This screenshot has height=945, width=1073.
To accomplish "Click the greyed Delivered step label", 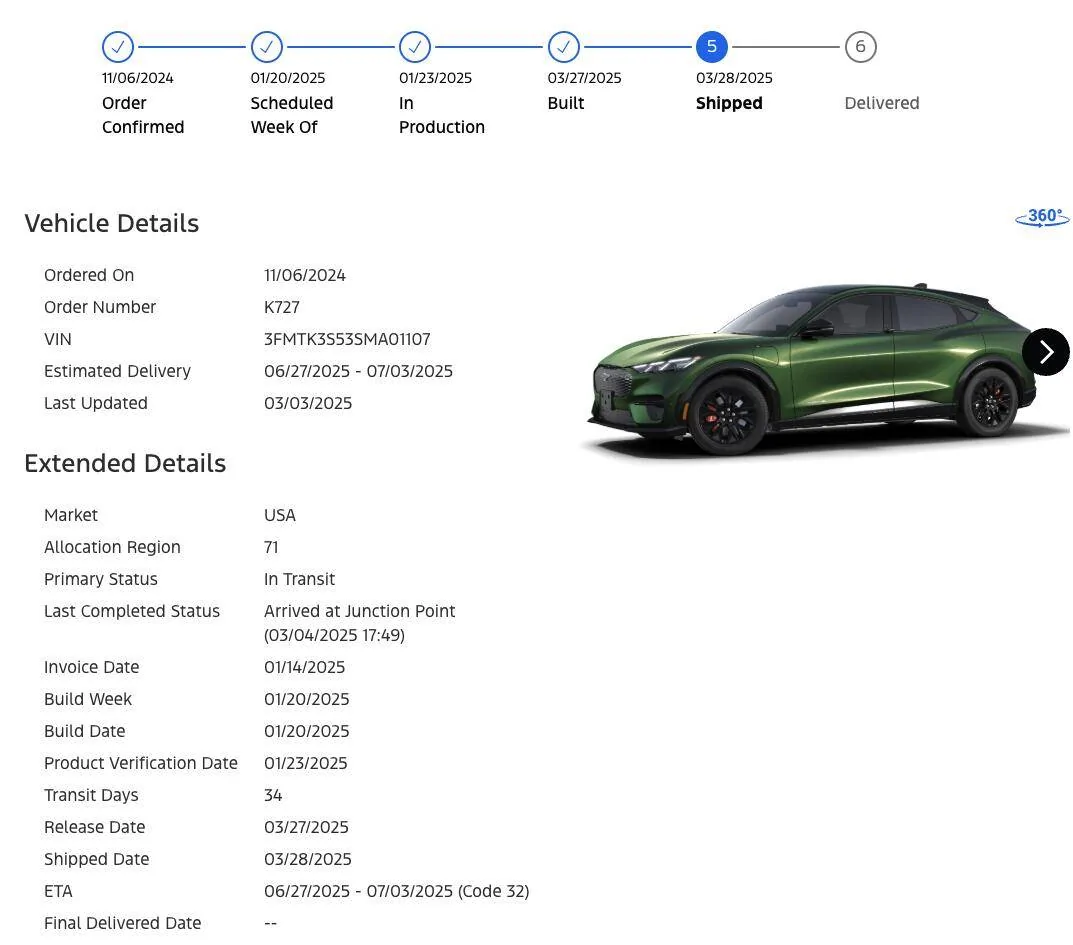I will click(x=882, y=103).
